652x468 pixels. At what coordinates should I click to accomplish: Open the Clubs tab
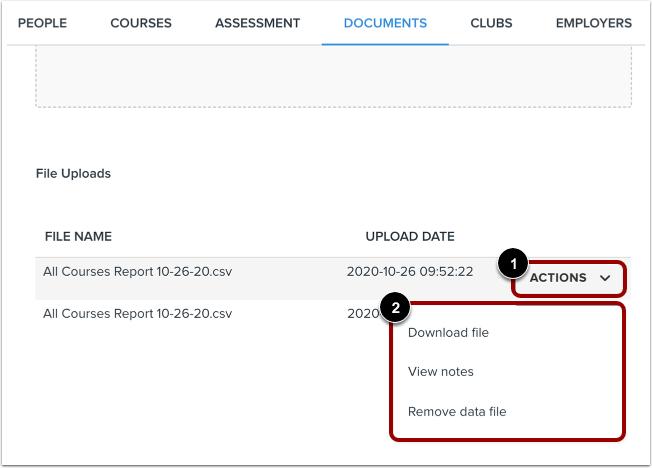pyautogui.click(x=491, y=23)
